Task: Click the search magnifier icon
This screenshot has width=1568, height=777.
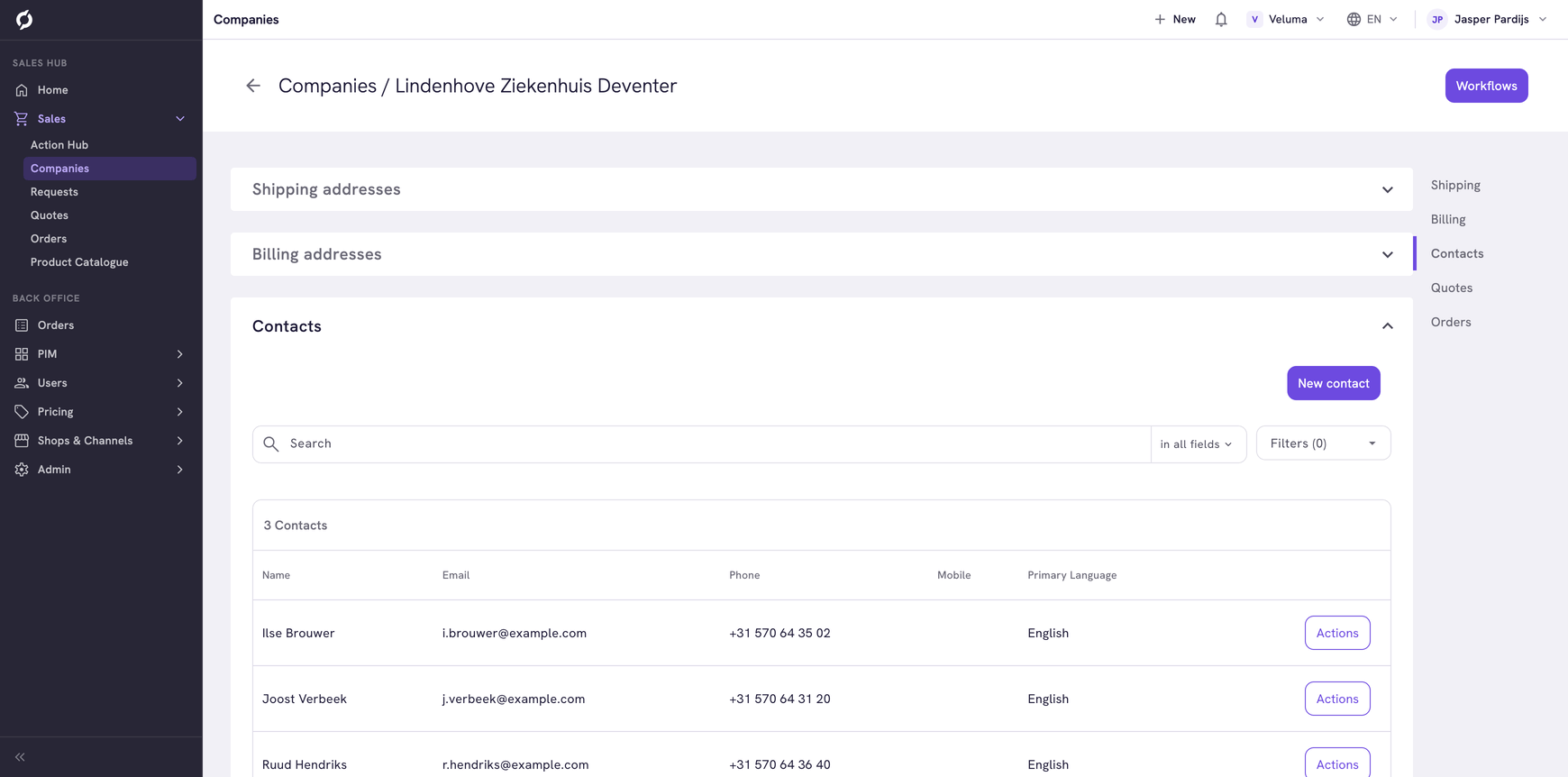Action: click(271, 443)
